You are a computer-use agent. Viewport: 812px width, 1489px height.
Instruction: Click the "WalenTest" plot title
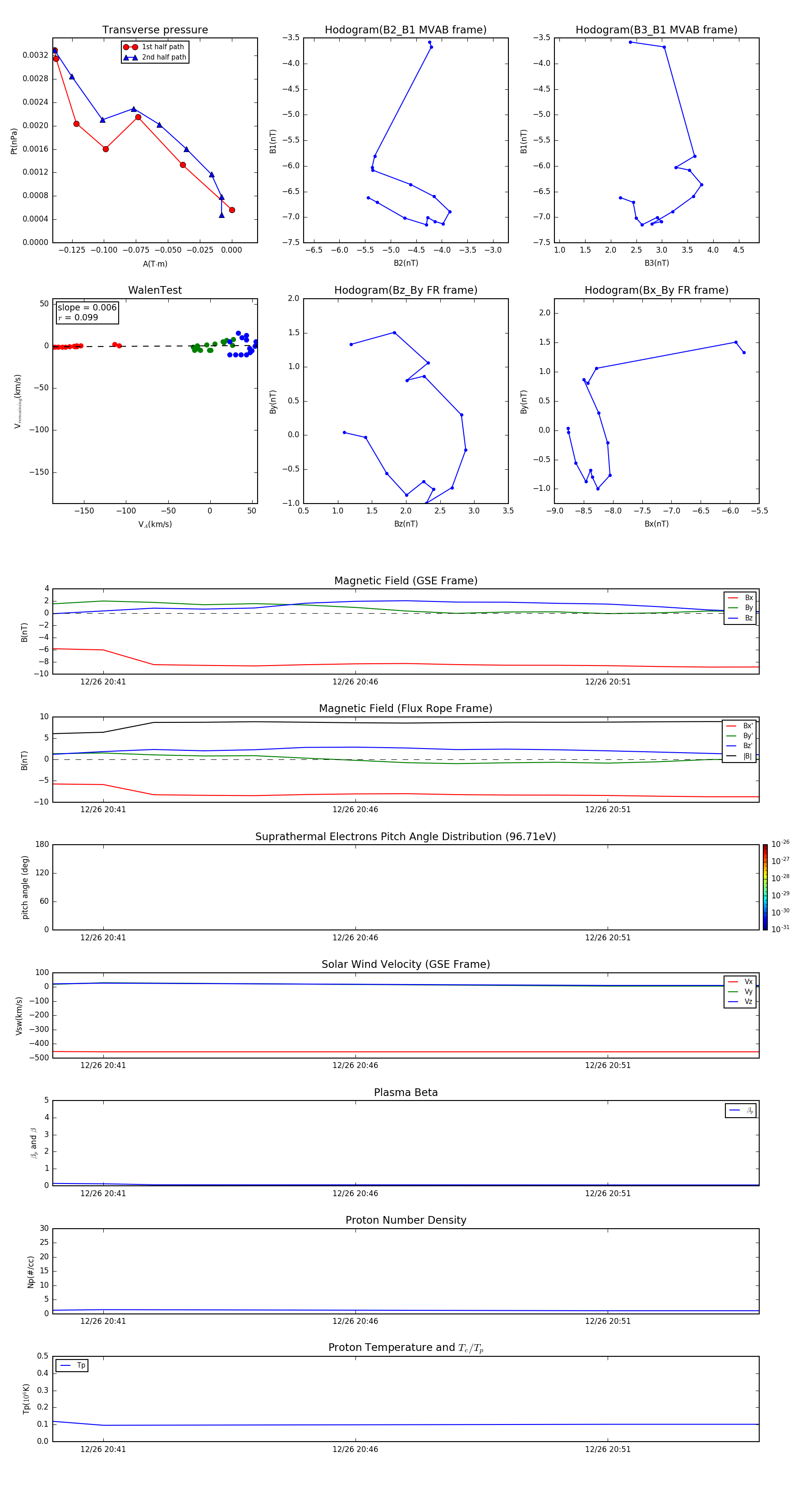(155, 290)
